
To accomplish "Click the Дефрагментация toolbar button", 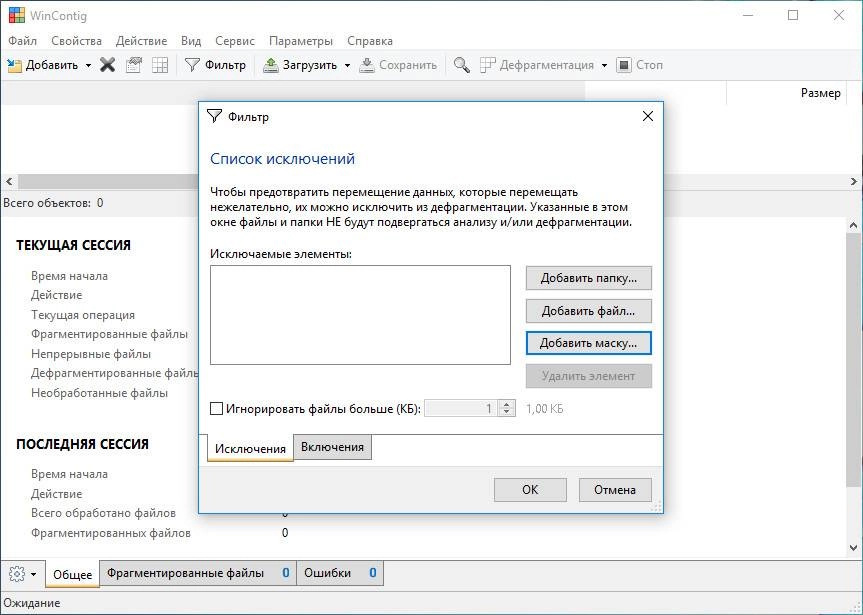I will click(x=537, y=65).
